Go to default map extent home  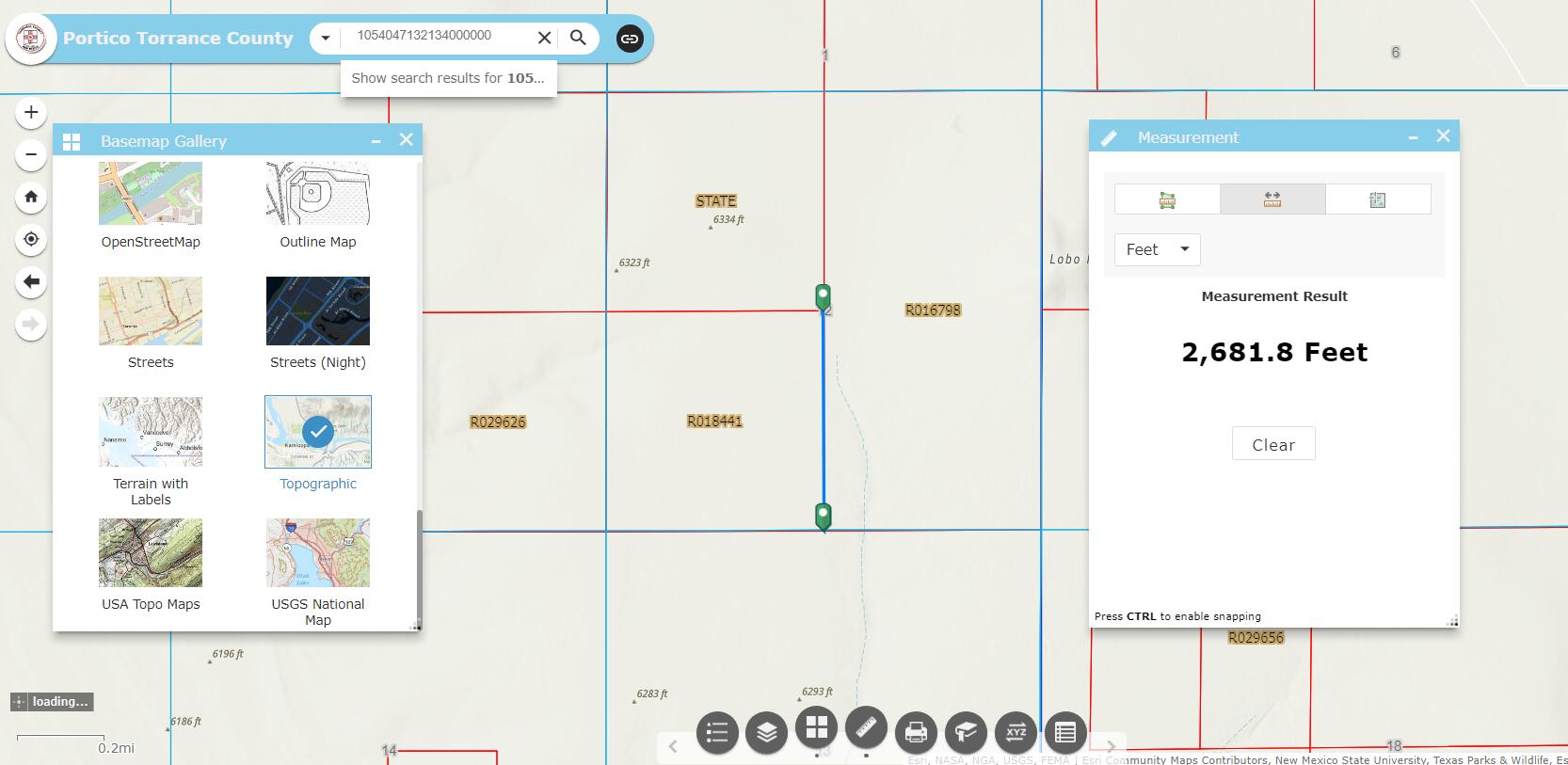point(31,197)
